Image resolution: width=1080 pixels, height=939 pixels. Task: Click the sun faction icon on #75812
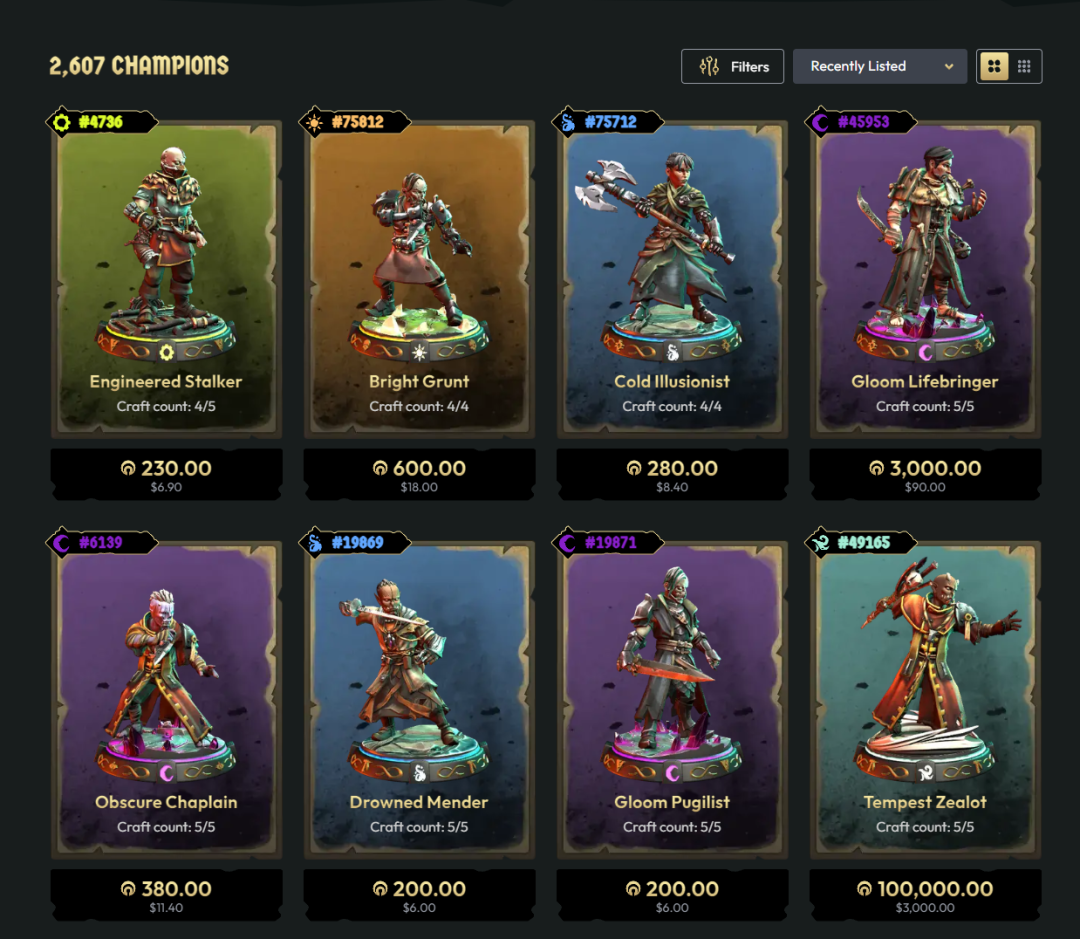(x=315, y=123)
